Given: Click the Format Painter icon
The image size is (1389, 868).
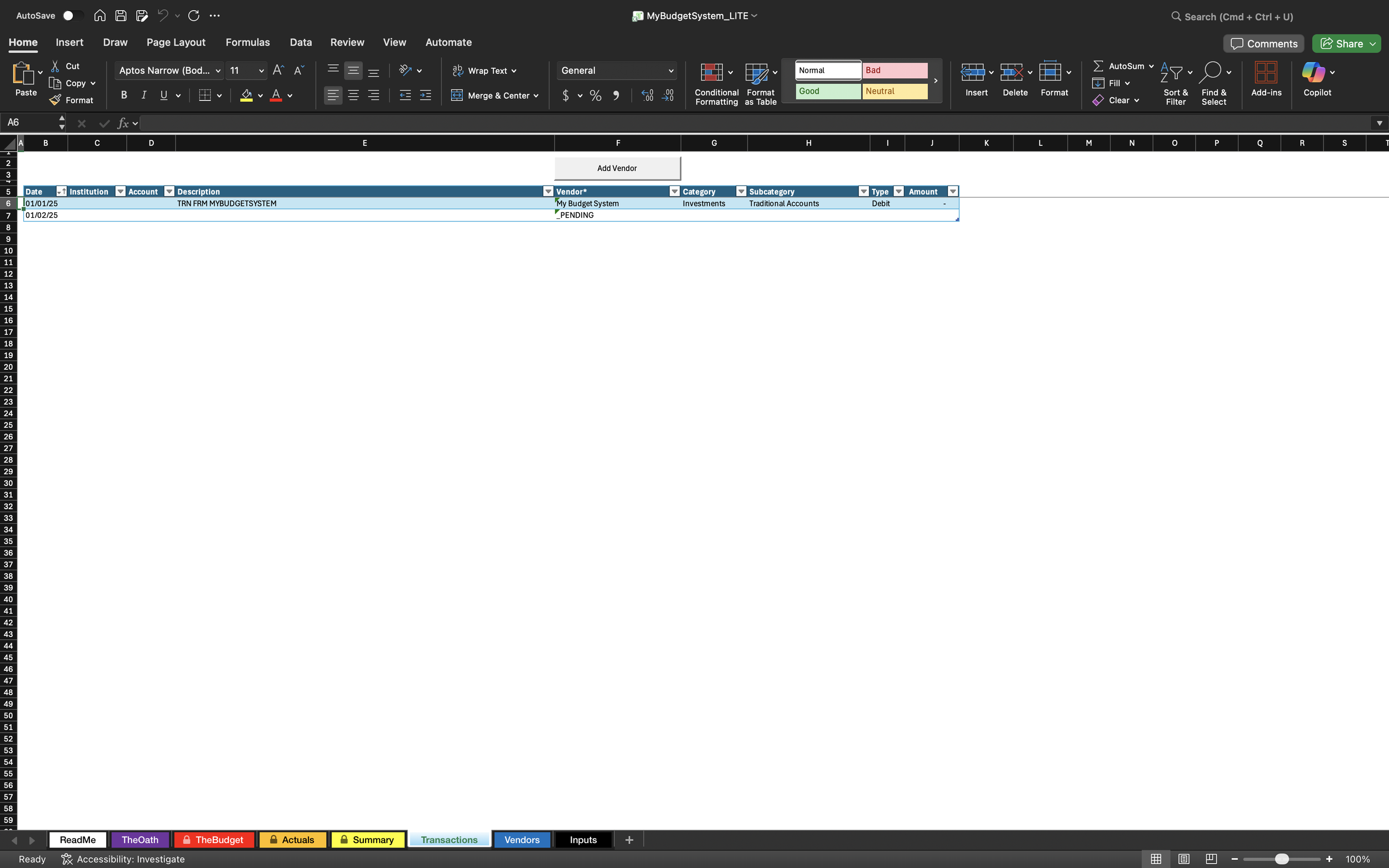Looking at the screenshot, I should pos(55,100).
